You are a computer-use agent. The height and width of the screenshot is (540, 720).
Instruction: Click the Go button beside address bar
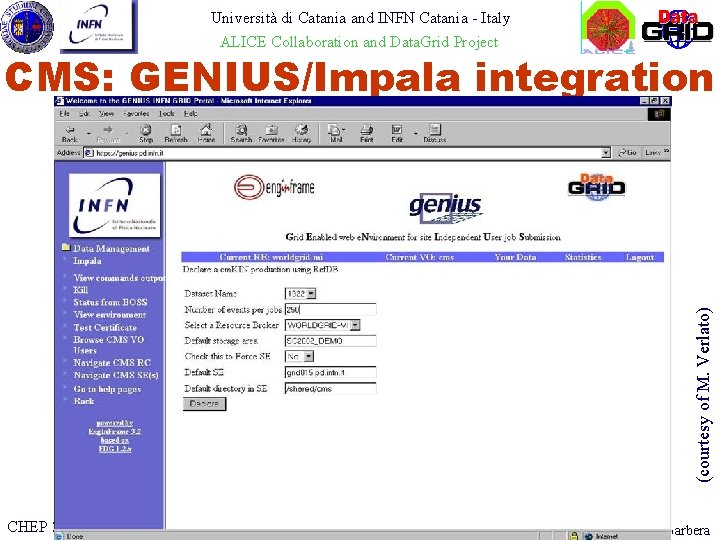pyautogui.click(x=627, y=152)
